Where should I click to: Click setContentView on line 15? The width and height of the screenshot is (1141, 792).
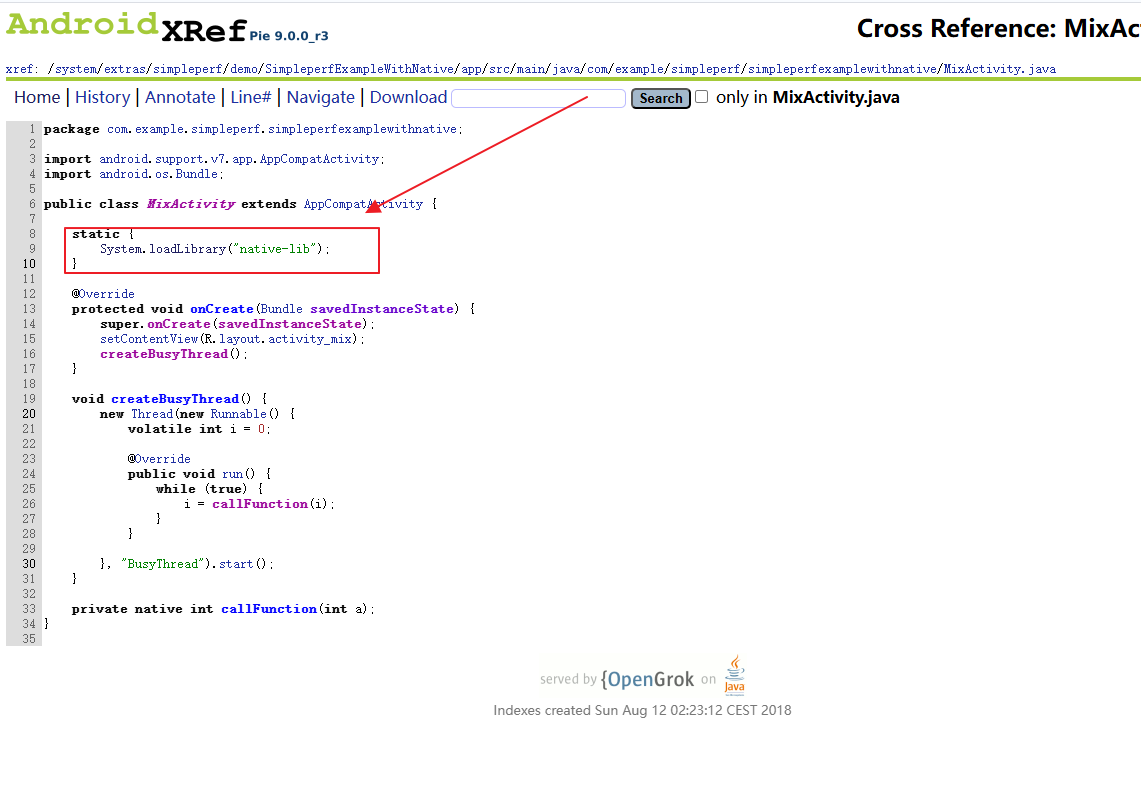[149, 338]
